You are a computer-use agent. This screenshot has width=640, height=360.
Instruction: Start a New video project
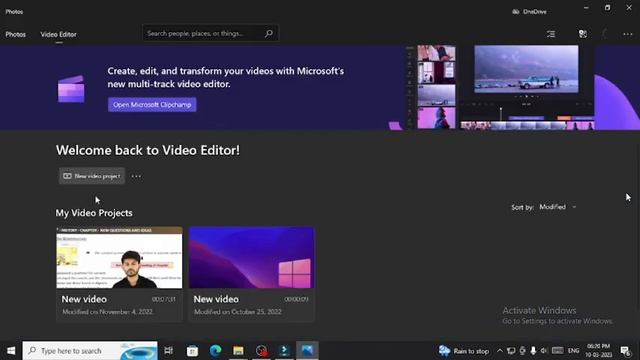click(x=92, y=176)
